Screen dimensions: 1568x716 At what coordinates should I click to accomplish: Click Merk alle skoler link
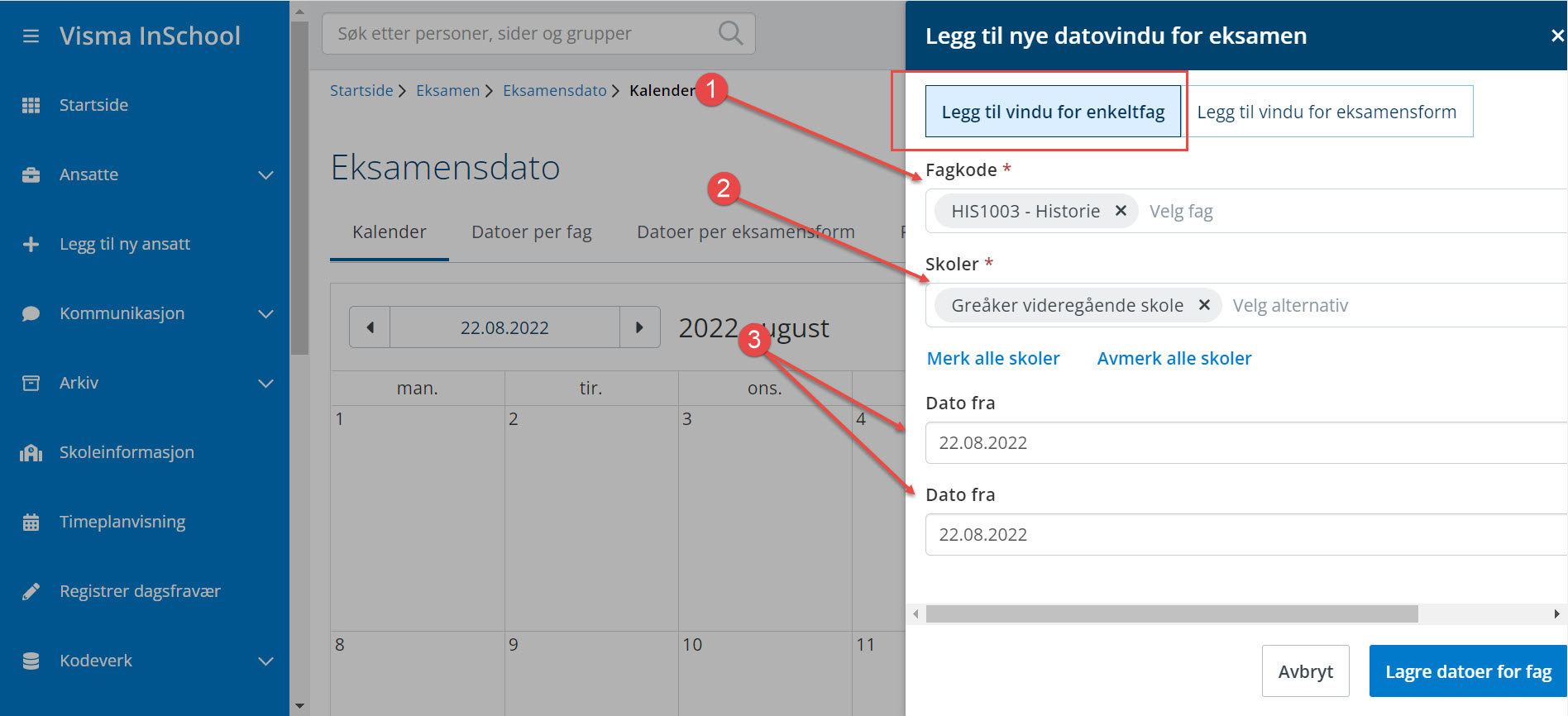coord(993,359)
